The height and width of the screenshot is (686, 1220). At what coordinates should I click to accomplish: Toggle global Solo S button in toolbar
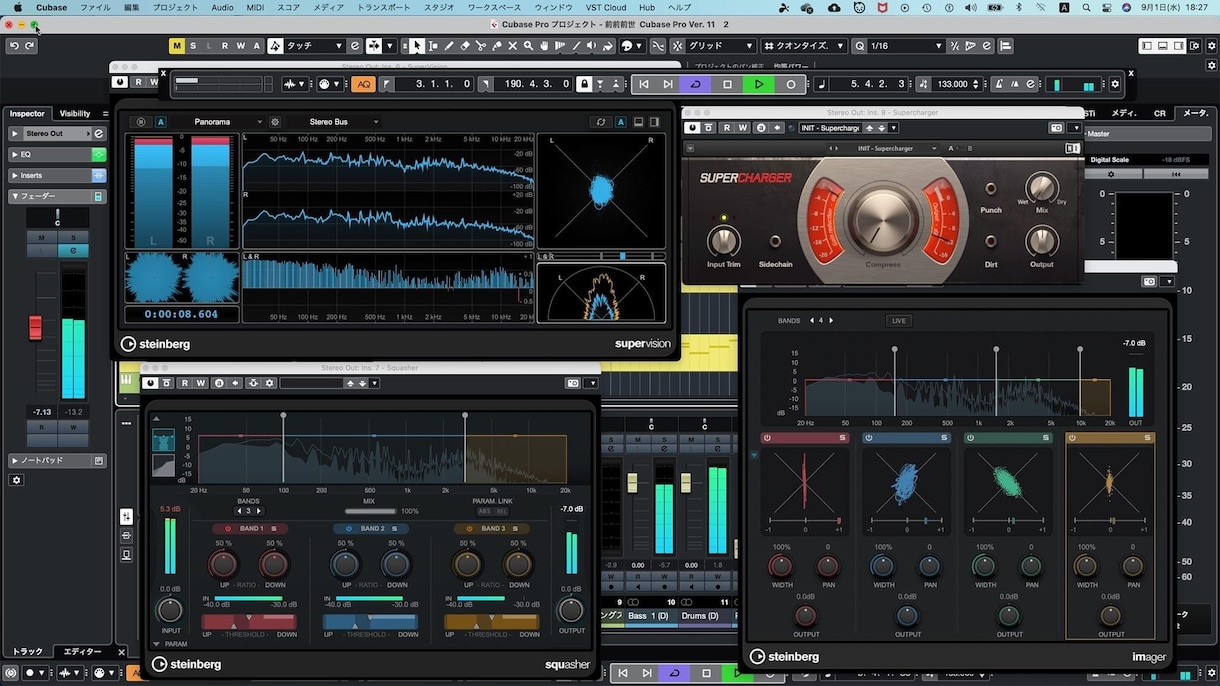(193, 46)
